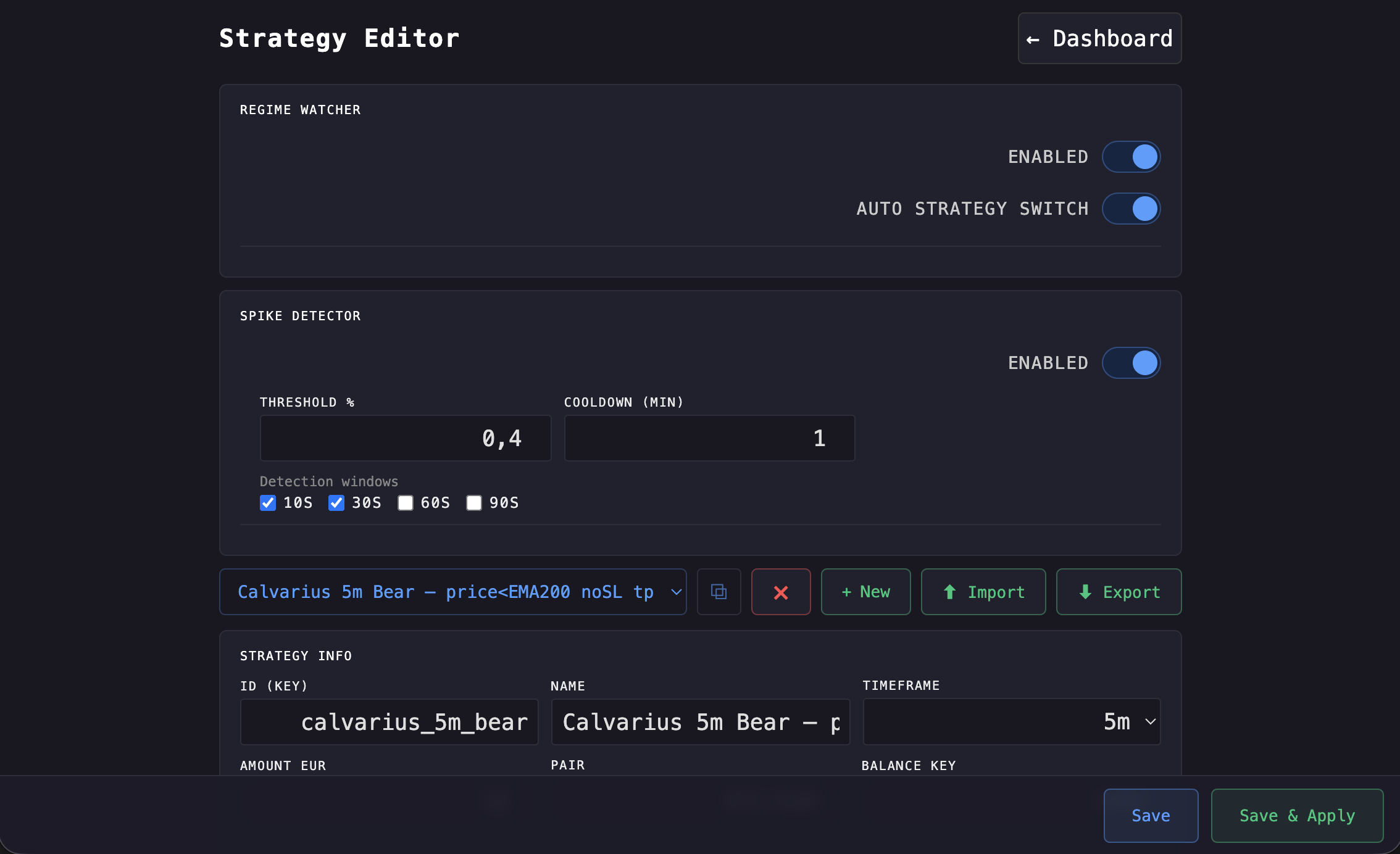The width and height of the screenshot is (1400, 854).
Task: Click the red X delete strategy icon
Action: 781,592
